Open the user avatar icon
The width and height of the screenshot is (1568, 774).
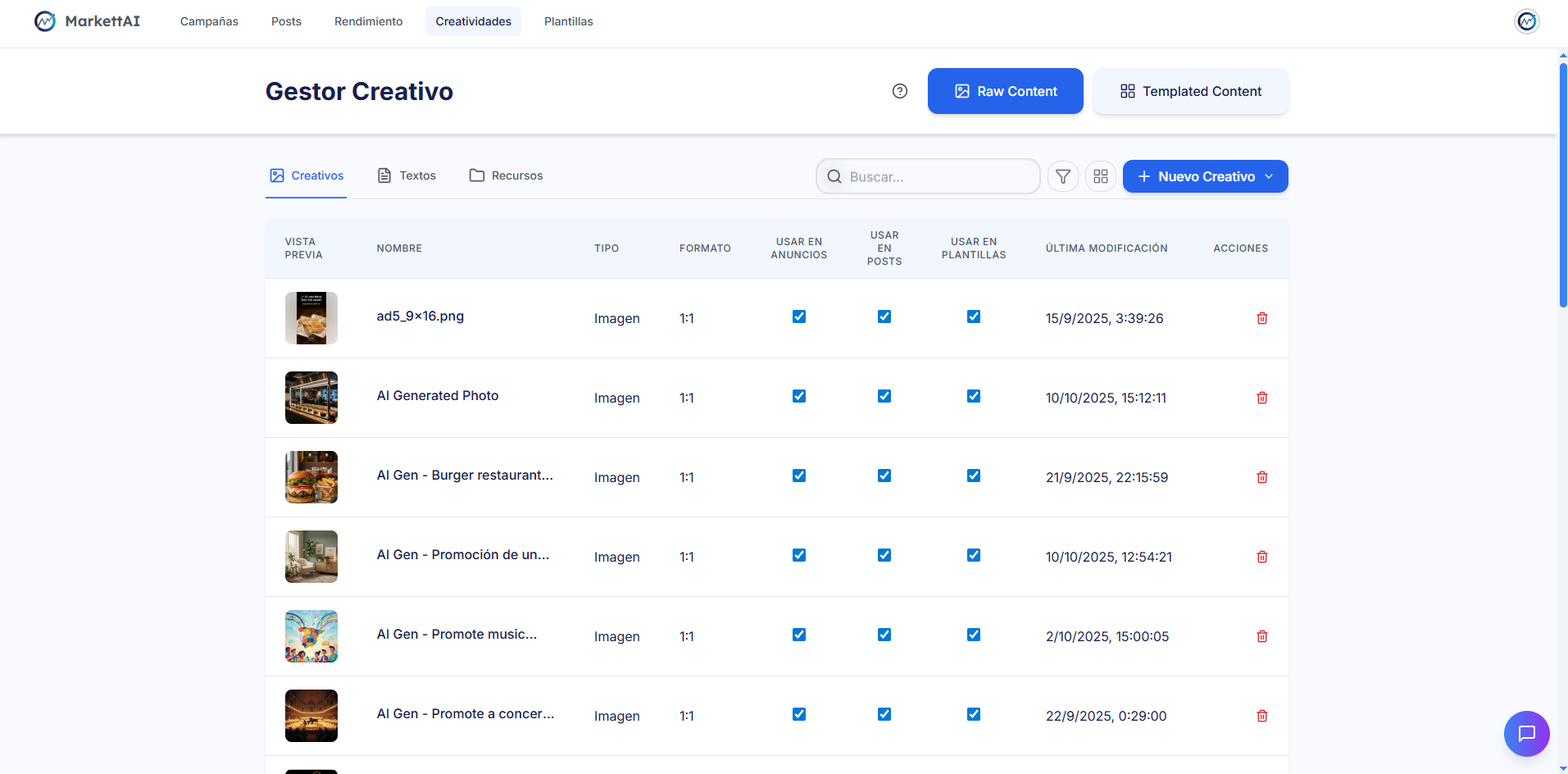[x=1526, y=20]
